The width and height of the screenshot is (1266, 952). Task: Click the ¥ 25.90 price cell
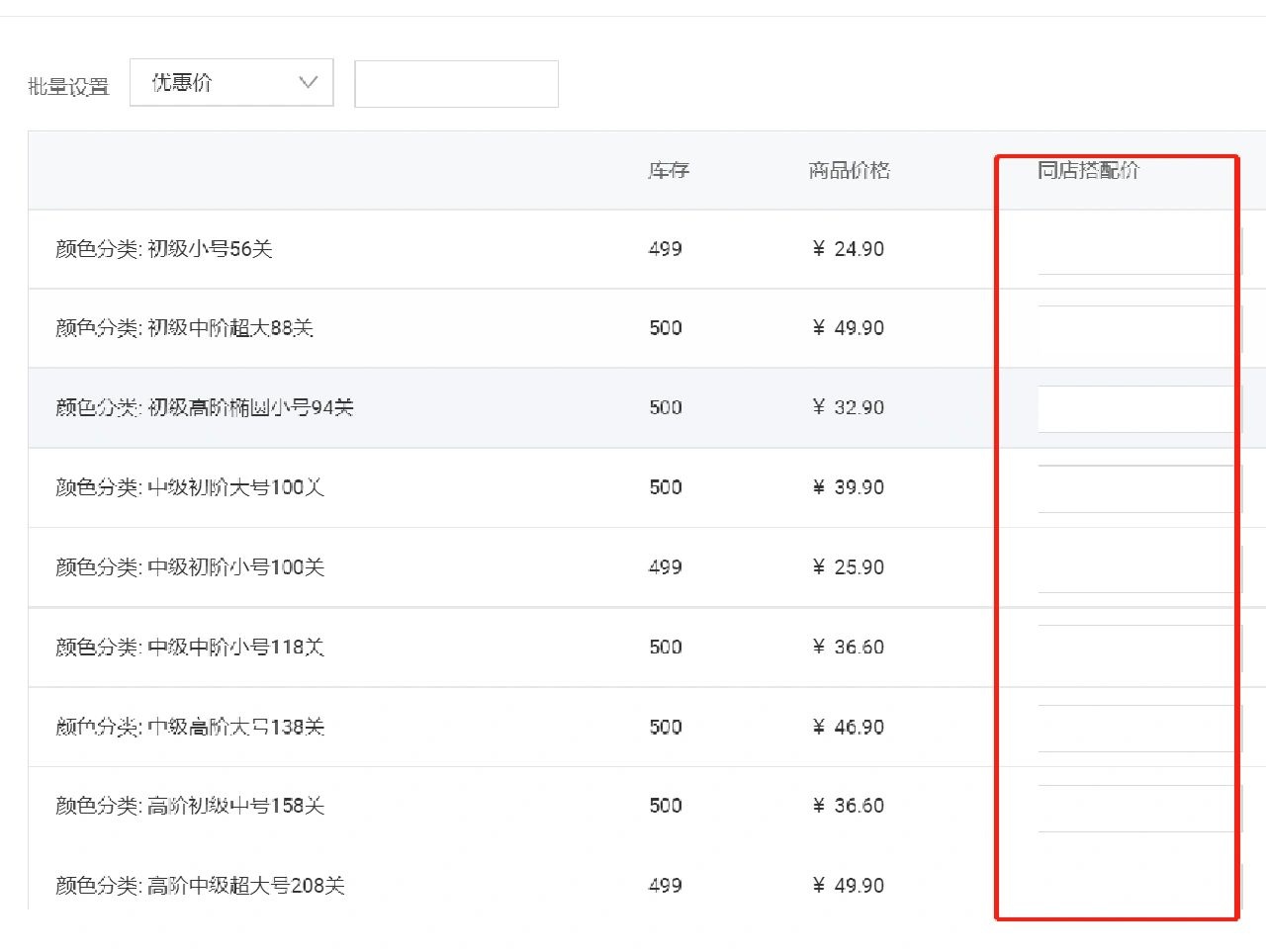pyautogui.click(x=848, y=567)
